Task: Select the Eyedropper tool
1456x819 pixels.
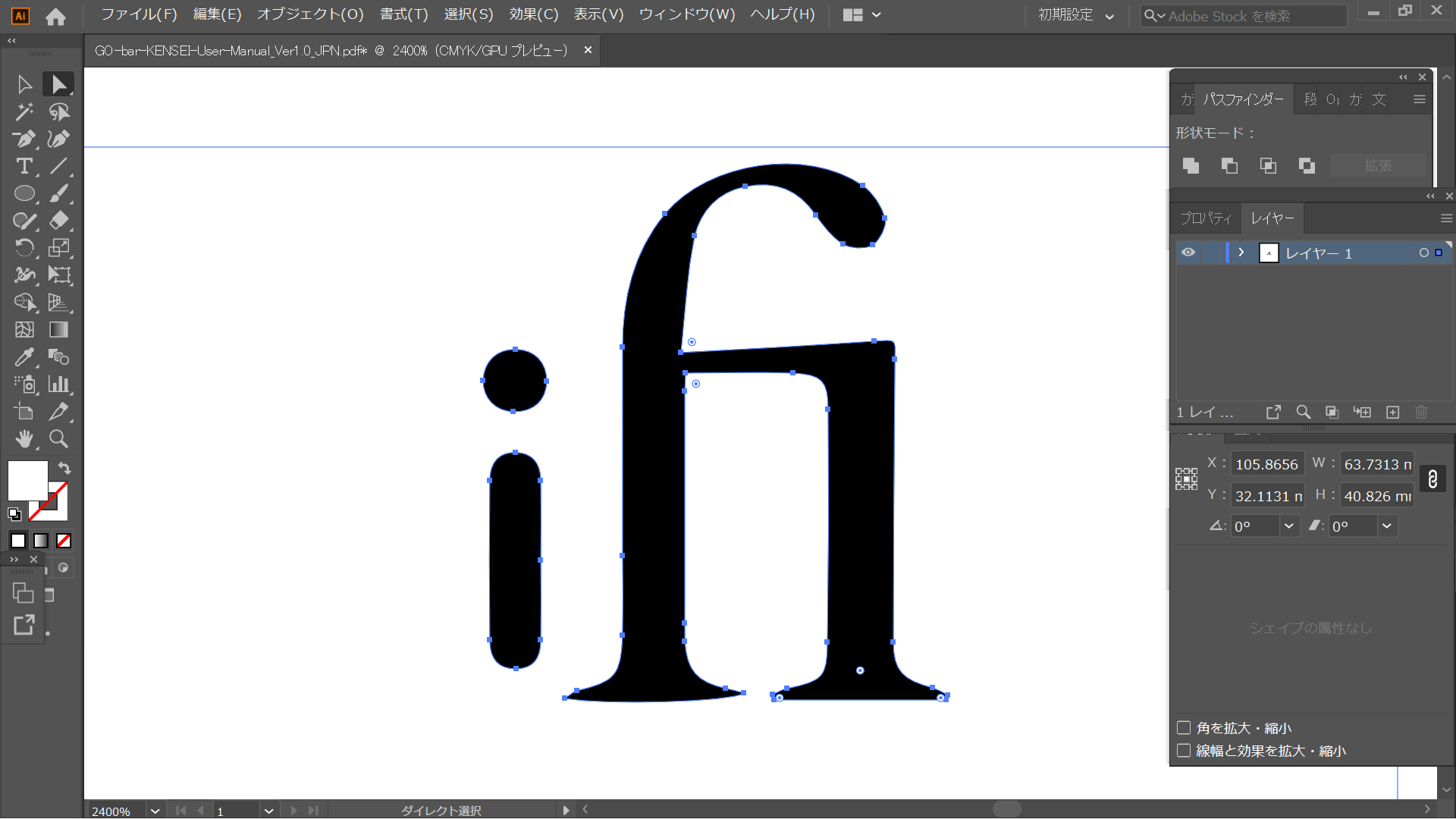Action: coord(24,357)
